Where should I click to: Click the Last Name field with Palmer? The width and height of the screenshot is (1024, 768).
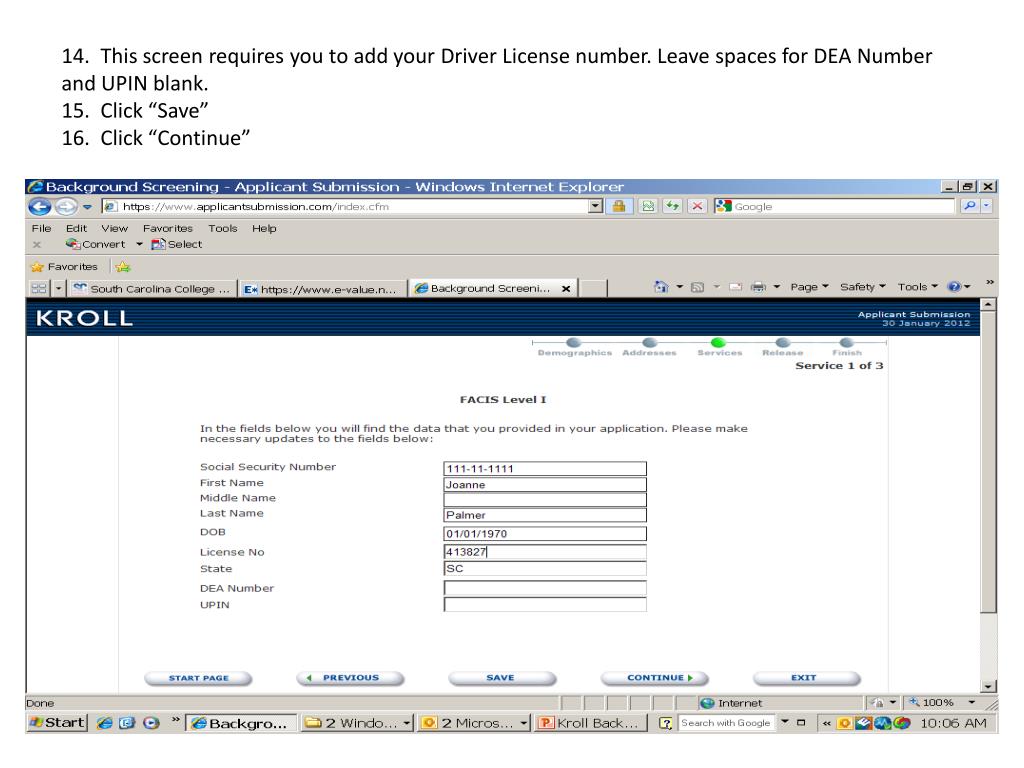point(545,515)
